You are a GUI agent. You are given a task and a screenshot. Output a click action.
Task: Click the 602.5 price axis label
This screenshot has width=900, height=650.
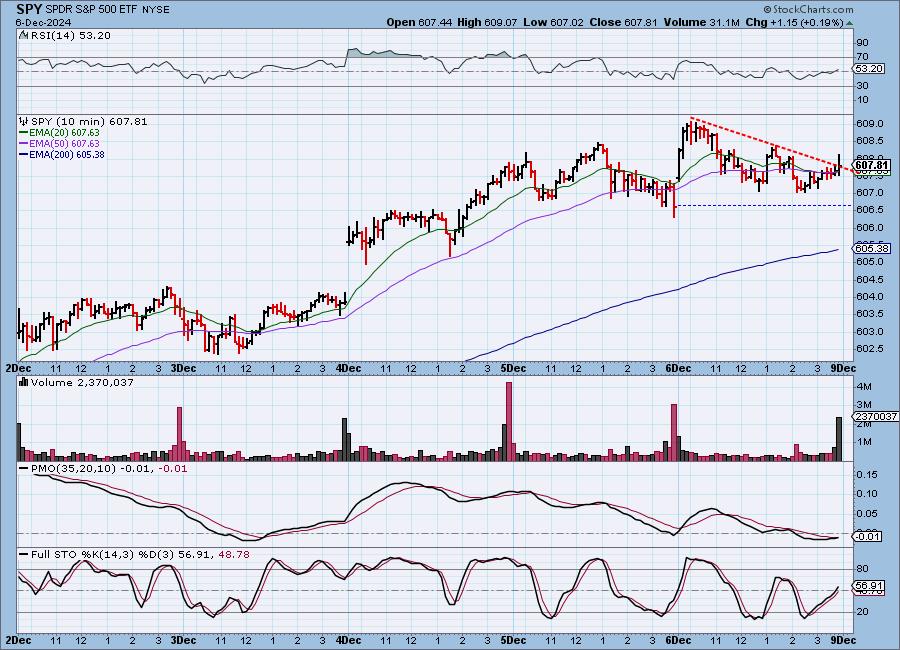(x=869, y=349)
